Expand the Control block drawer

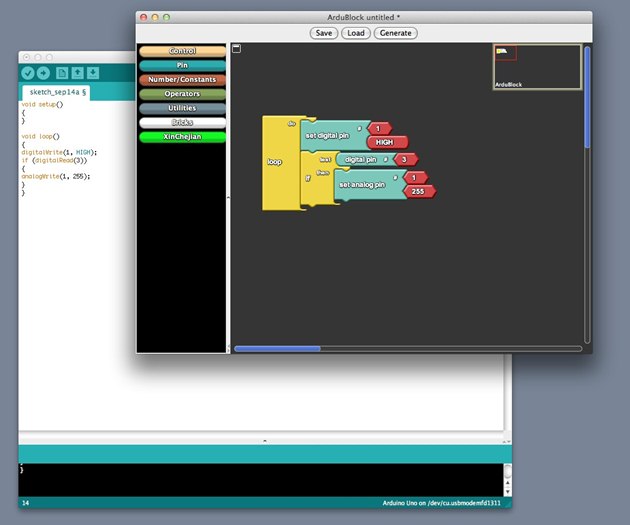[182, 51]
